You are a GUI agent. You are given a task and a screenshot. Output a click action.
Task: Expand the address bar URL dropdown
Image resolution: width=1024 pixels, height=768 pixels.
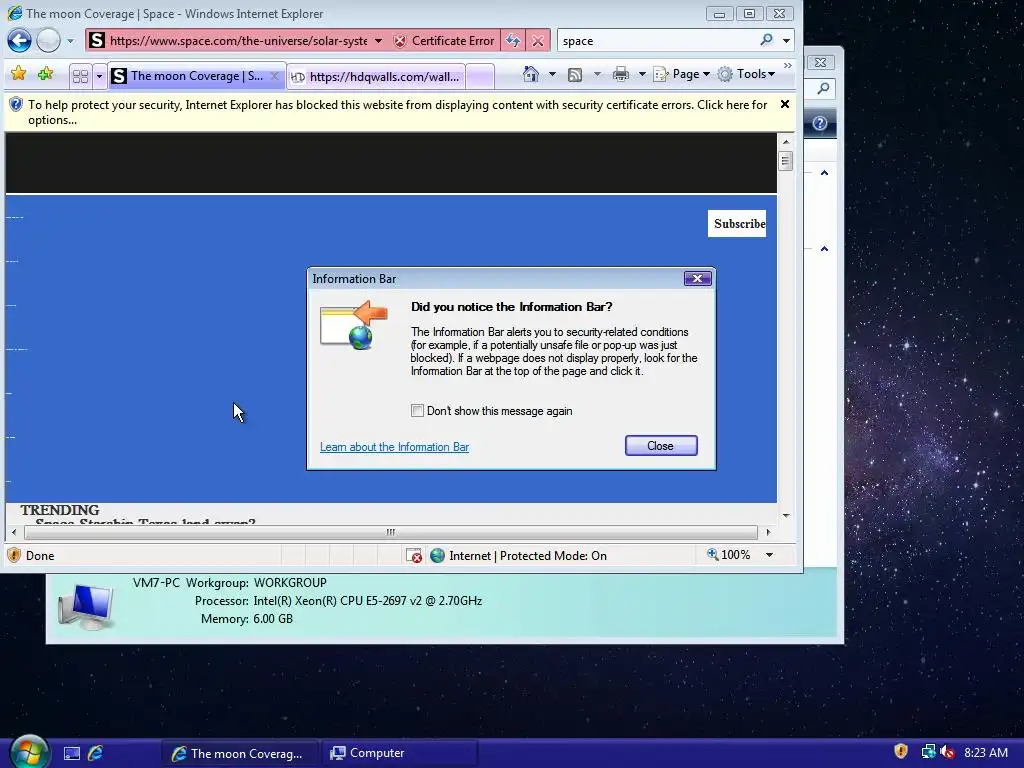378,40
